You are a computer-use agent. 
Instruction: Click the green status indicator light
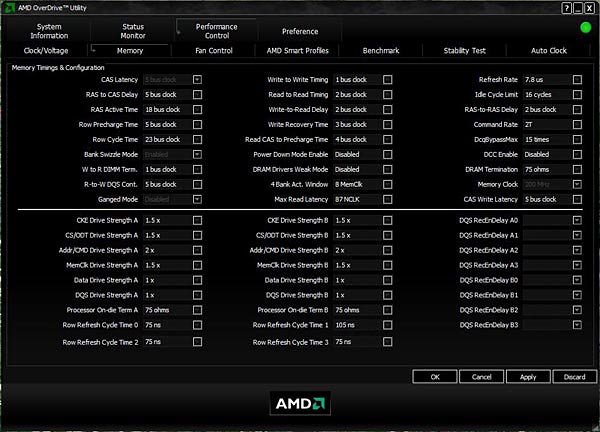585,28
